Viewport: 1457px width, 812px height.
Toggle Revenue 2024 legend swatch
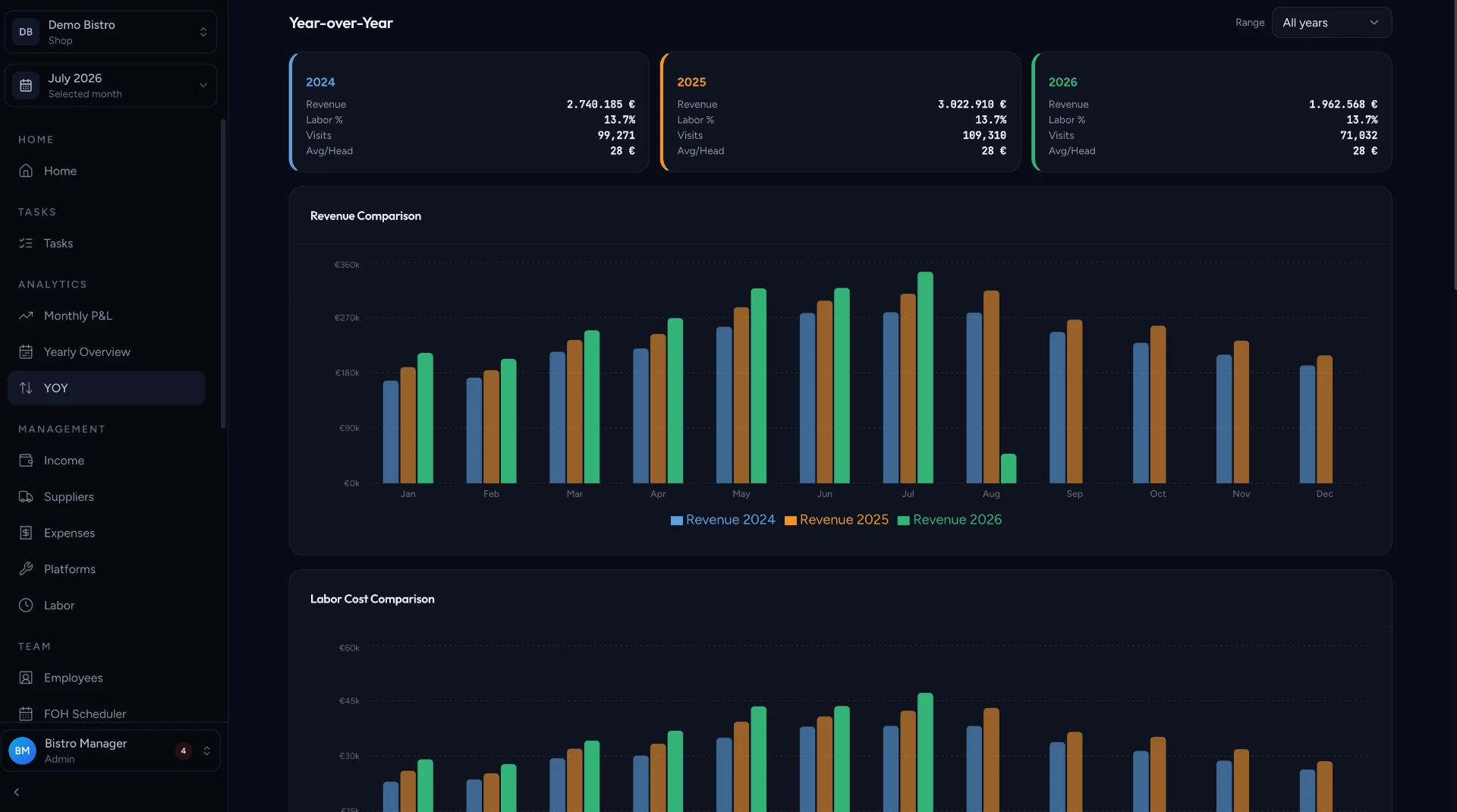(x=676, y=521)
